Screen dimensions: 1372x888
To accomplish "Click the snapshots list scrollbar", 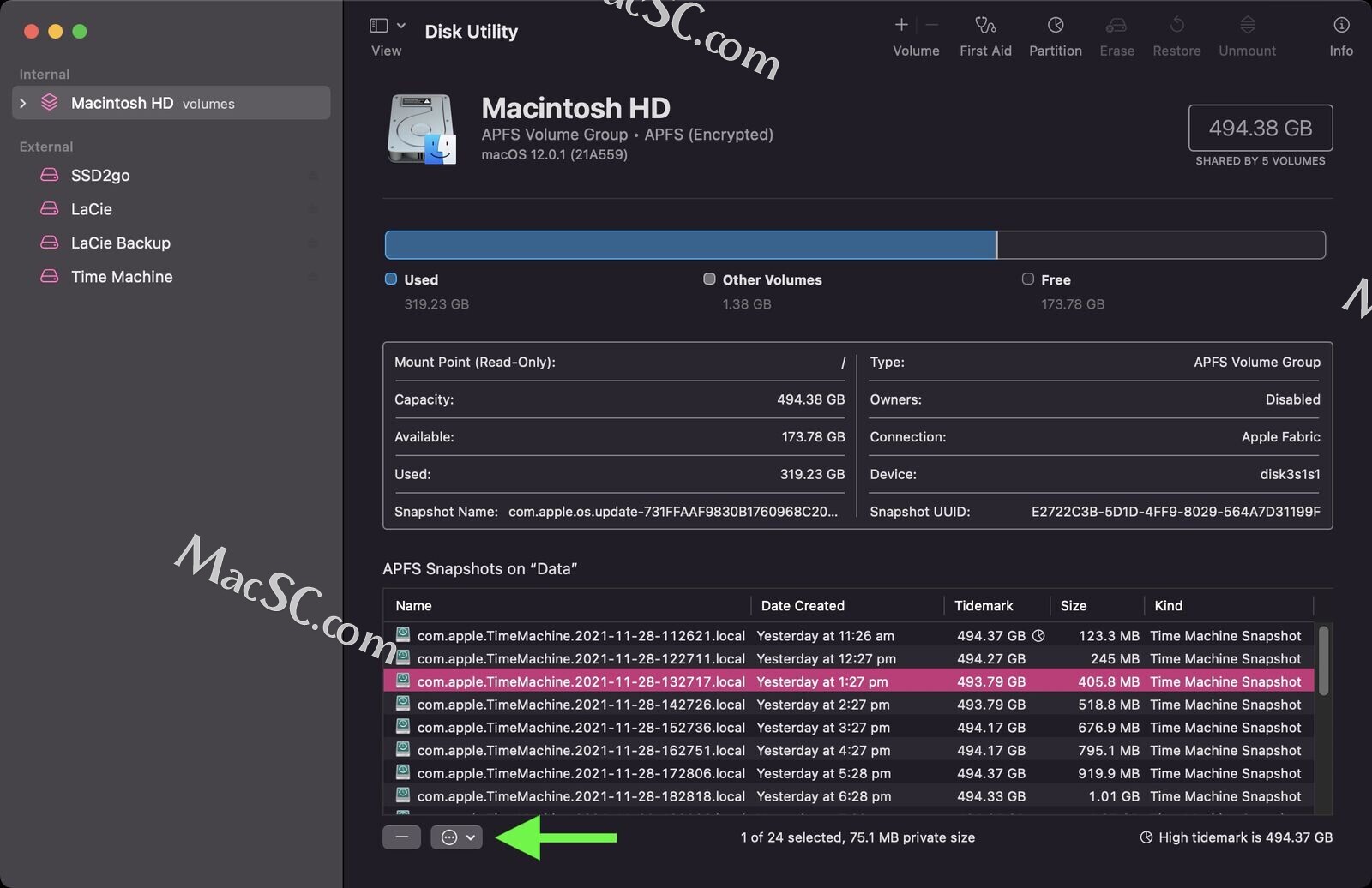I will pos(1323,660).
